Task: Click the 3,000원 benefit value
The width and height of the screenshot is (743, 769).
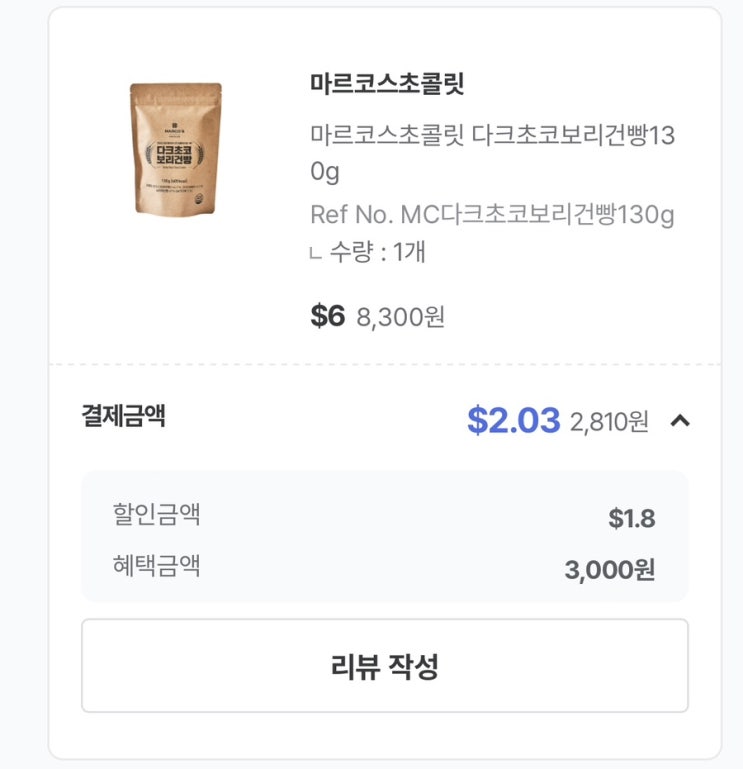Action: tap(610, 570)
